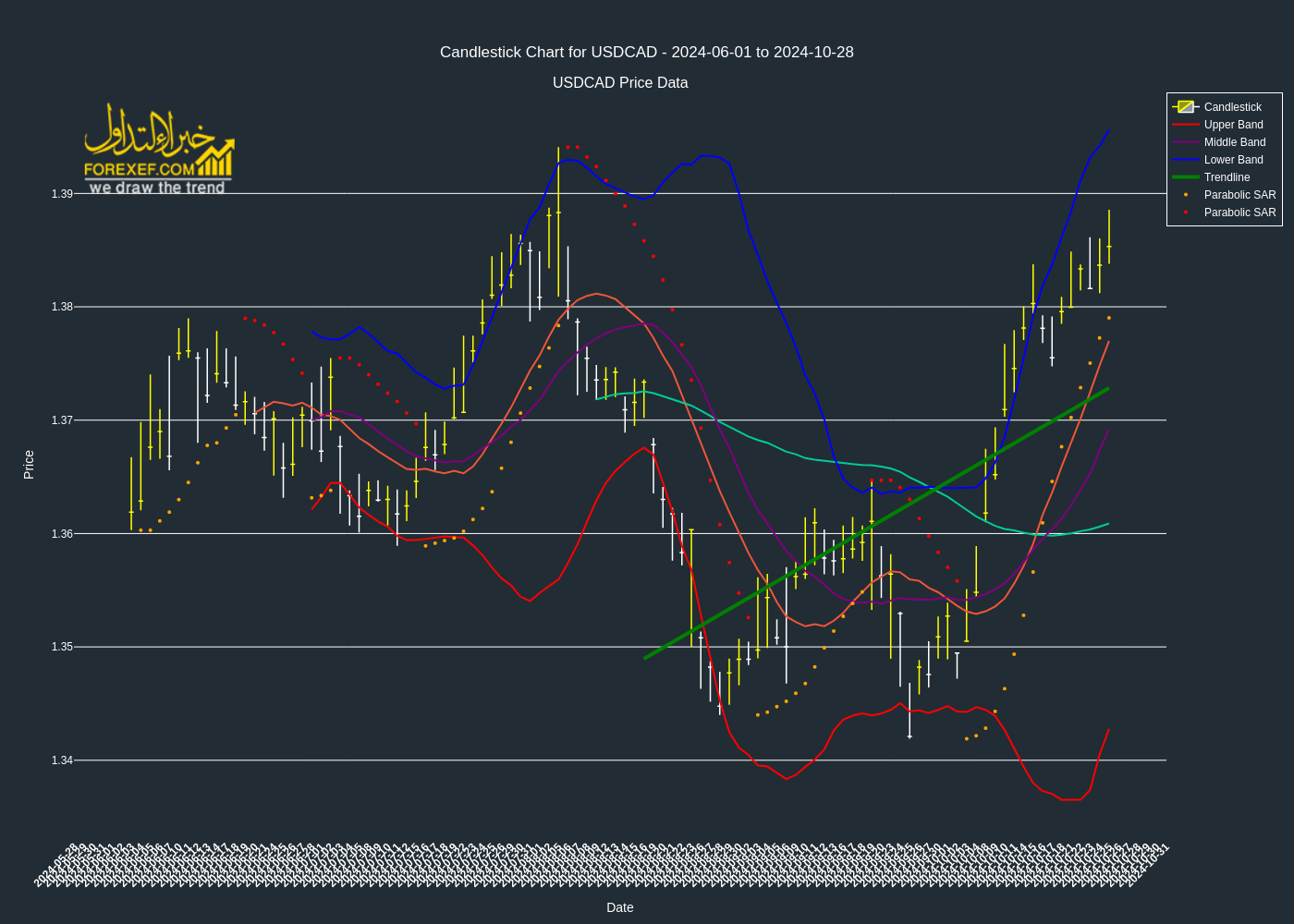The image size is (1294, 924).
Task: Hide the Upper Band legend entry
Action: coord(1224,125)
